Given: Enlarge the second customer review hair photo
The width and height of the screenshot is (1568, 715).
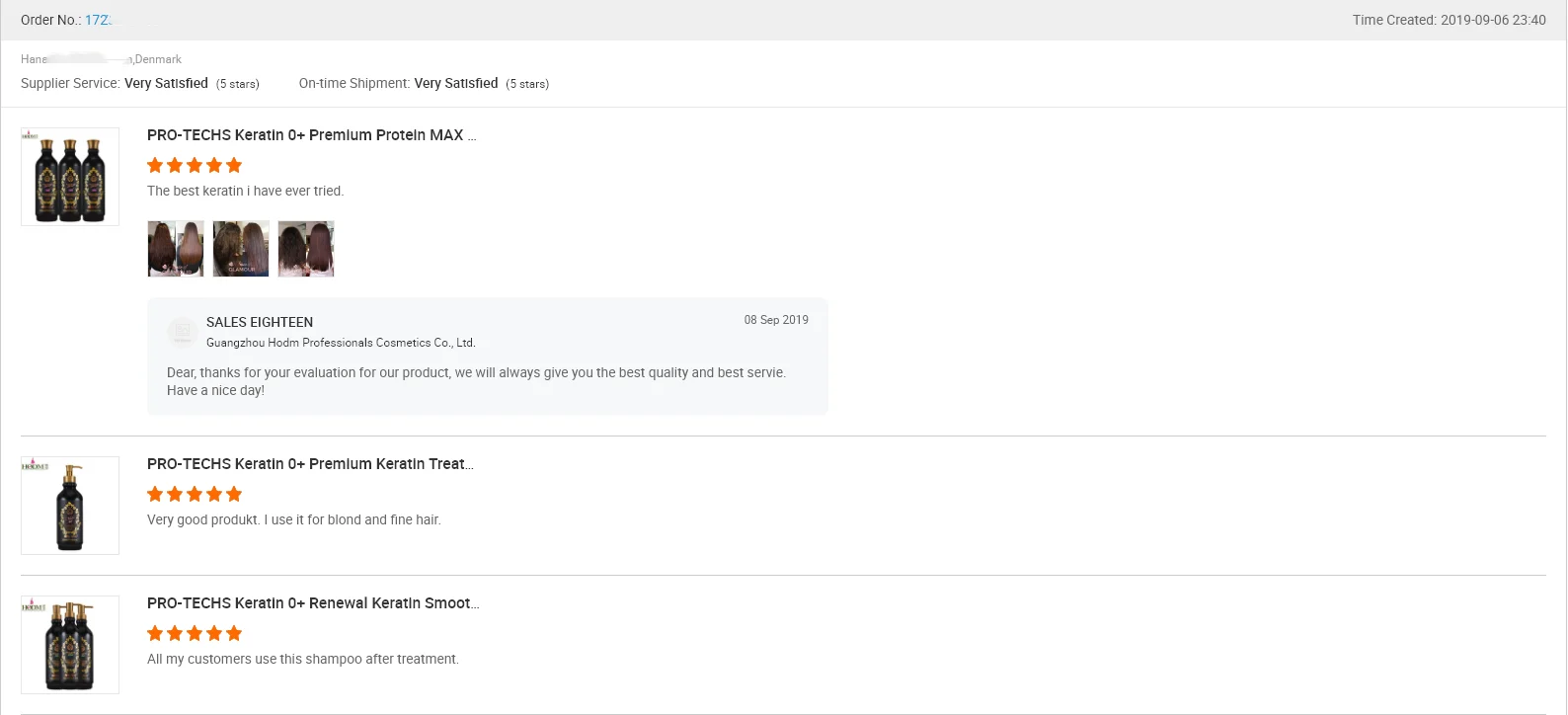Looking at the screenshot, I should (241, 249).
